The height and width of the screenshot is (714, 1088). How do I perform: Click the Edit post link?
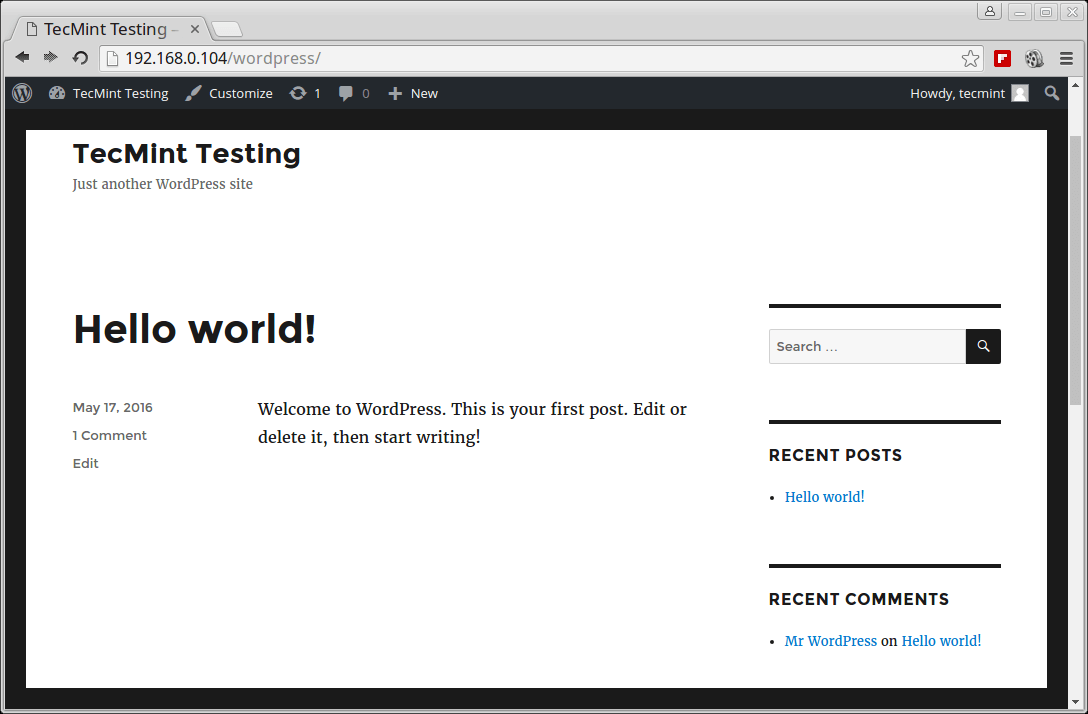pyautogui.click(x=85, y=463)
